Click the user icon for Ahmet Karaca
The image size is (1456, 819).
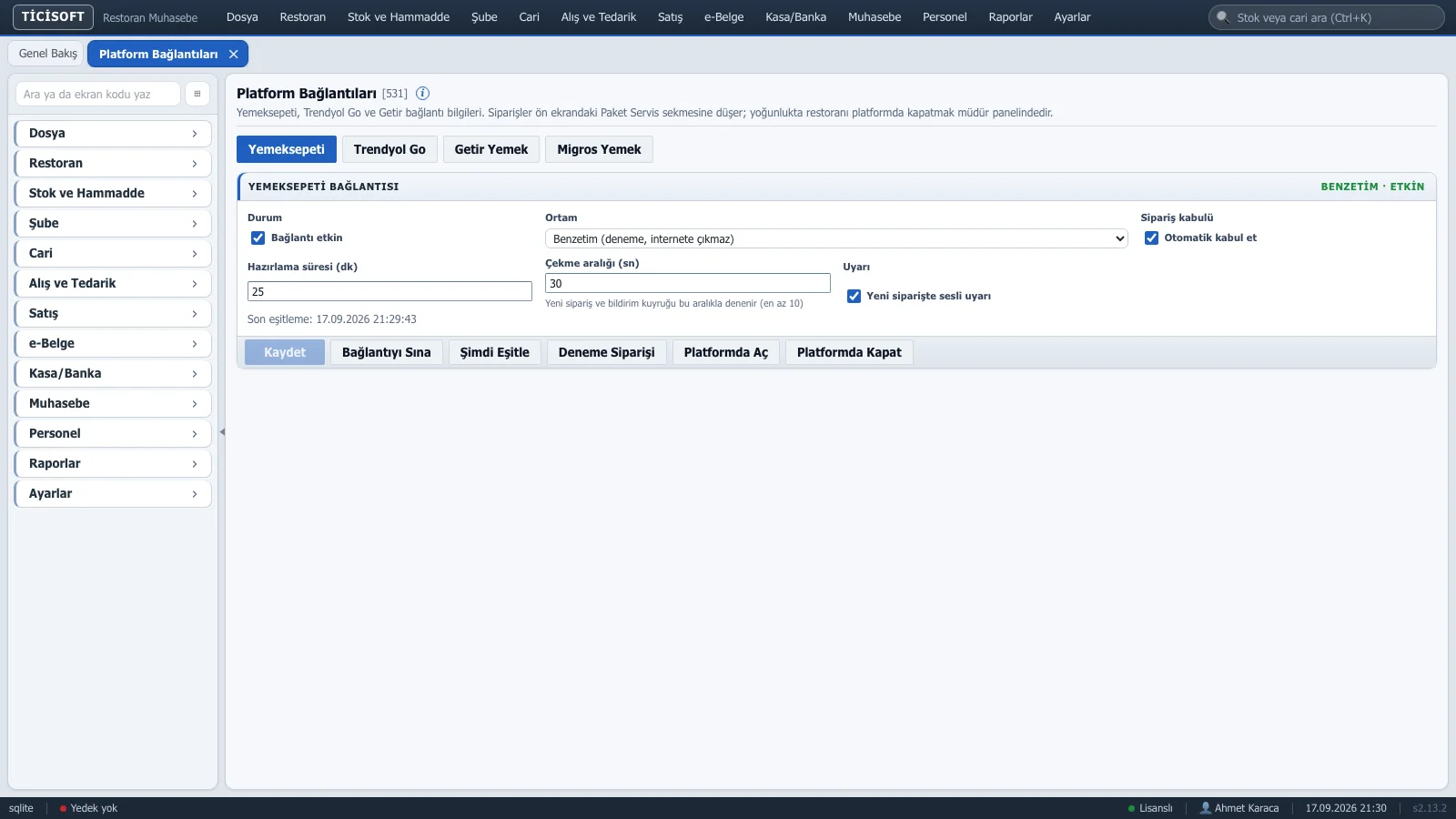pos(1206,808)
